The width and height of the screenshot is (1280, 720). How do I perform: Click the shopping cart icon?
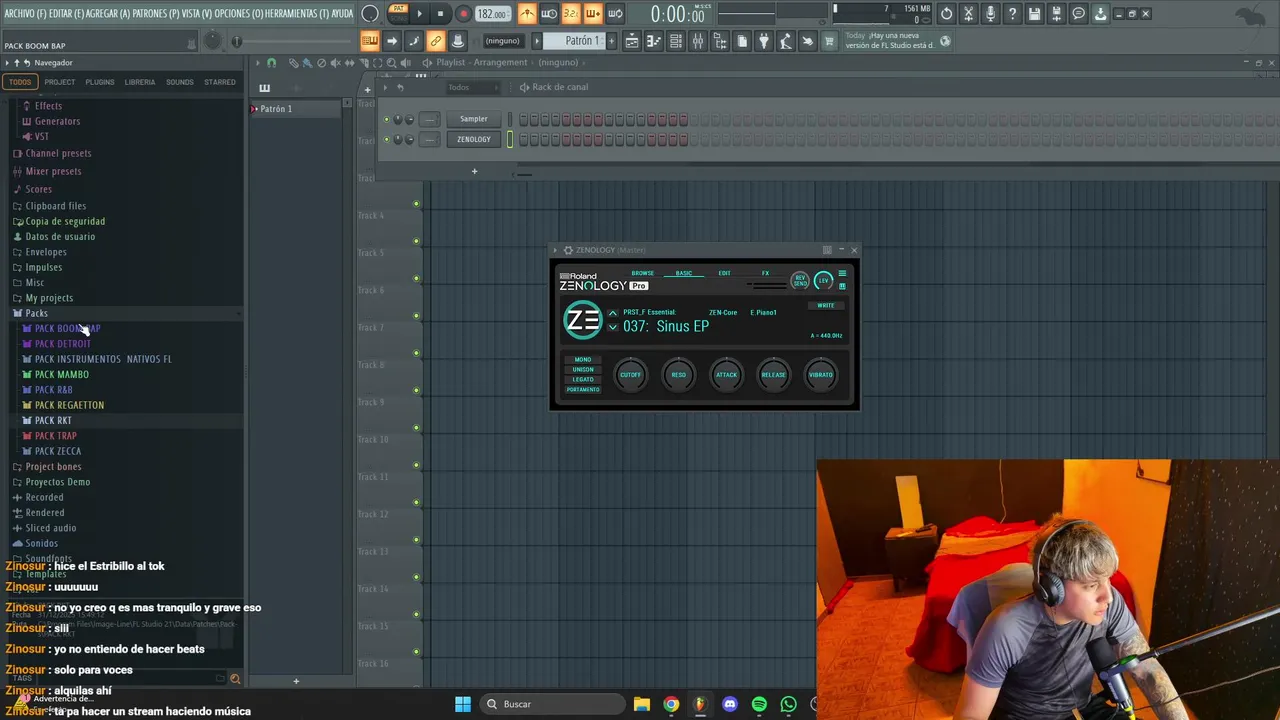tap(829, 41)
